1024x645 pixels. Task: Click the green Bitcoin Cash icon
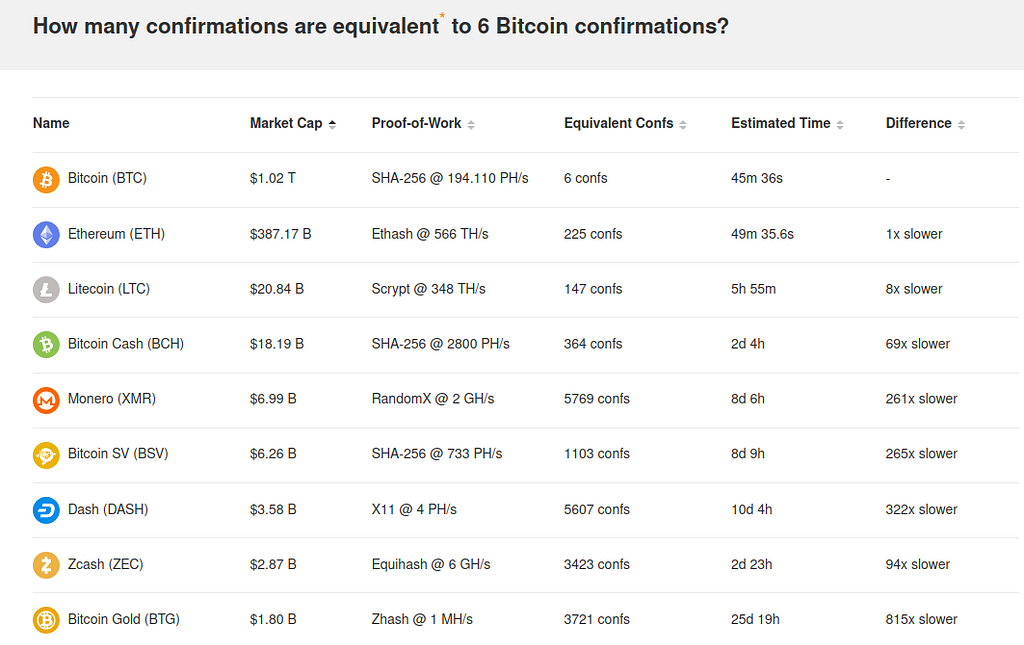[46, 344]
